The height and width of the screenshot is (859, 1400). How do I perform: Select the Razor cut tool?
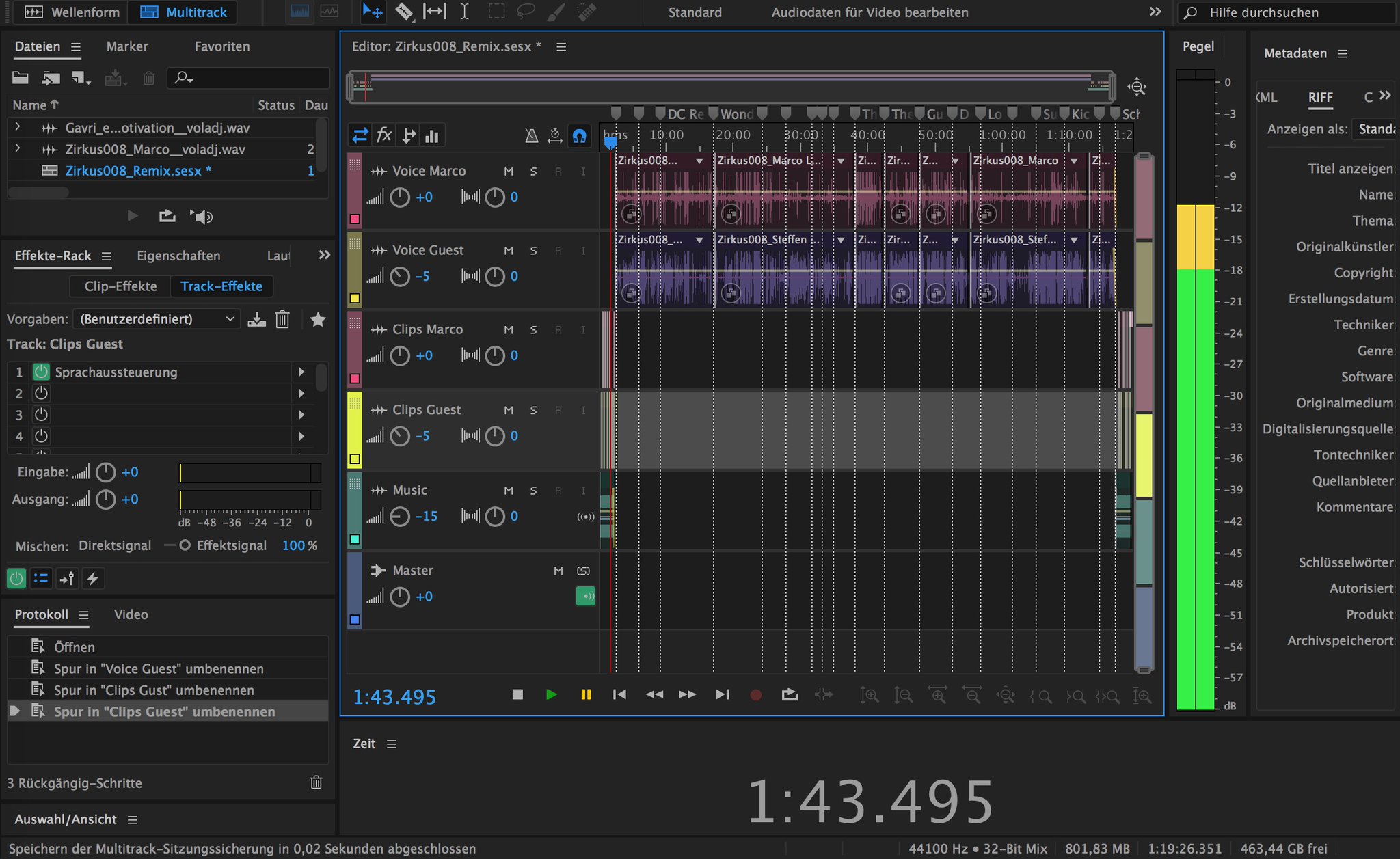(x=404, y=12)
